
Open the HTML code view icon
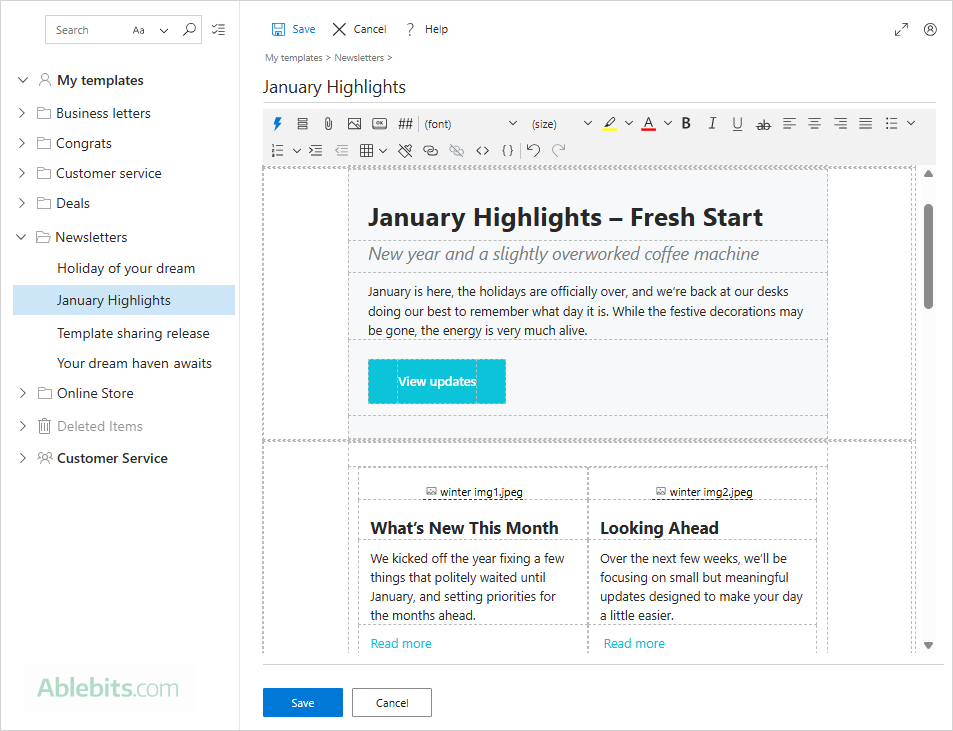tap(481, 150)
